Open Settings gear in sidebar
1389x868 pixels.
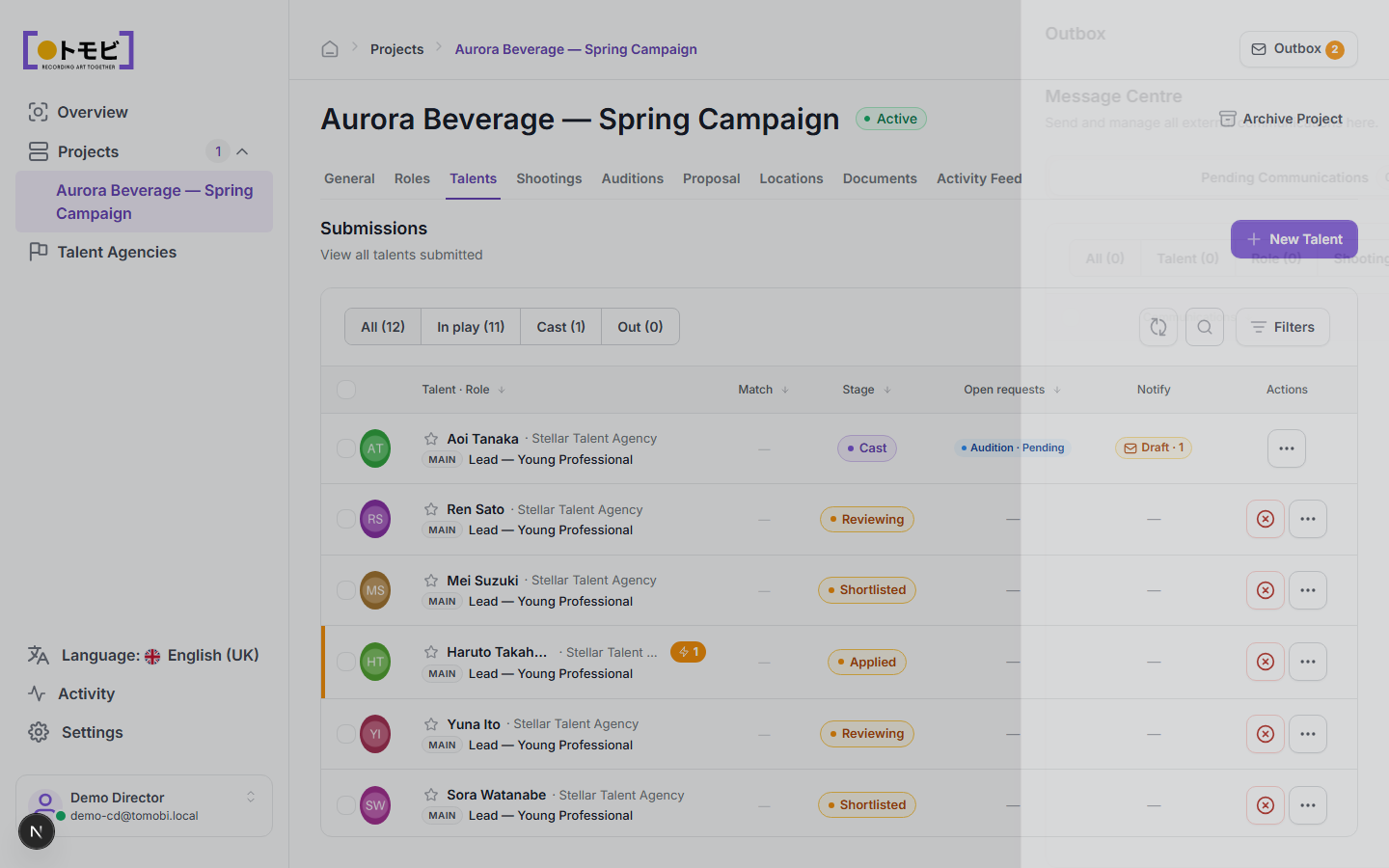click(x=39, y=732)
